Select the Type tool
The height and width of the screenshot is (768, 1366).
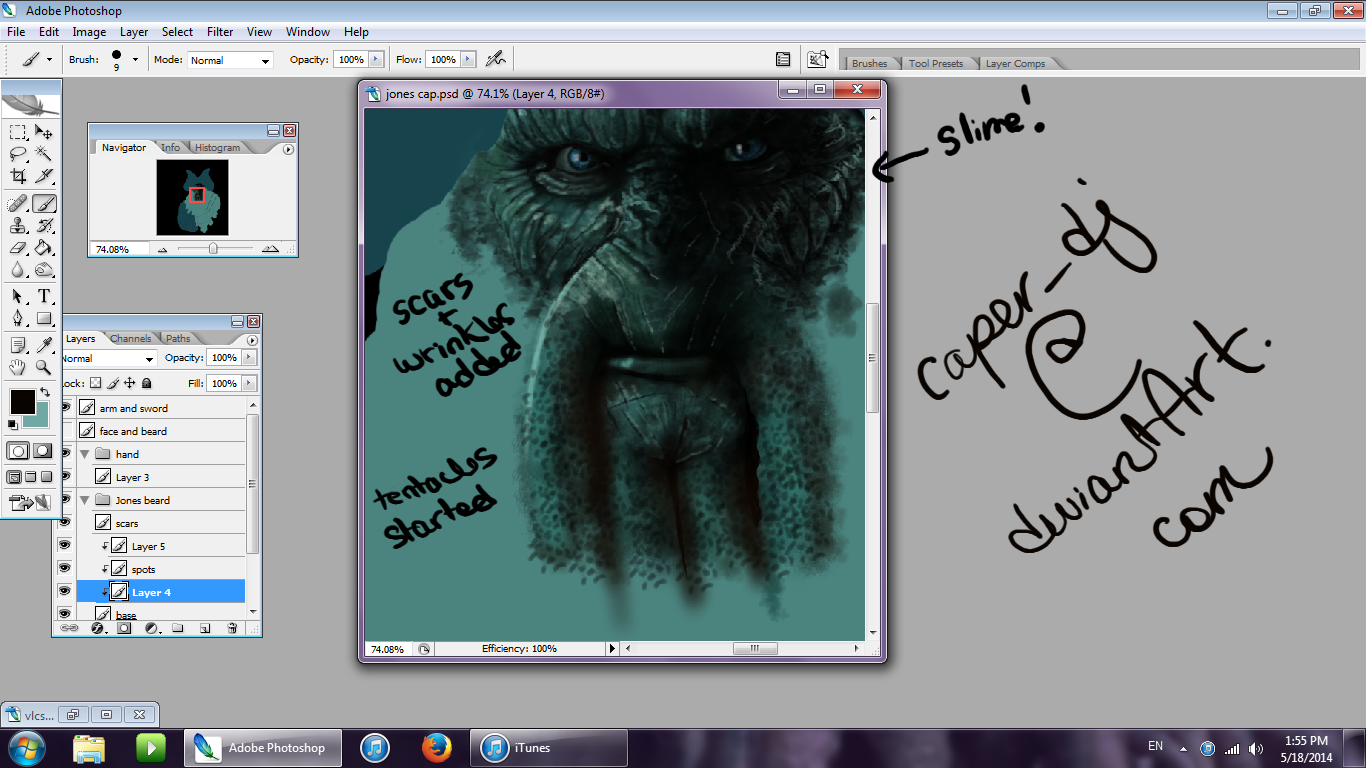[44, 296]
